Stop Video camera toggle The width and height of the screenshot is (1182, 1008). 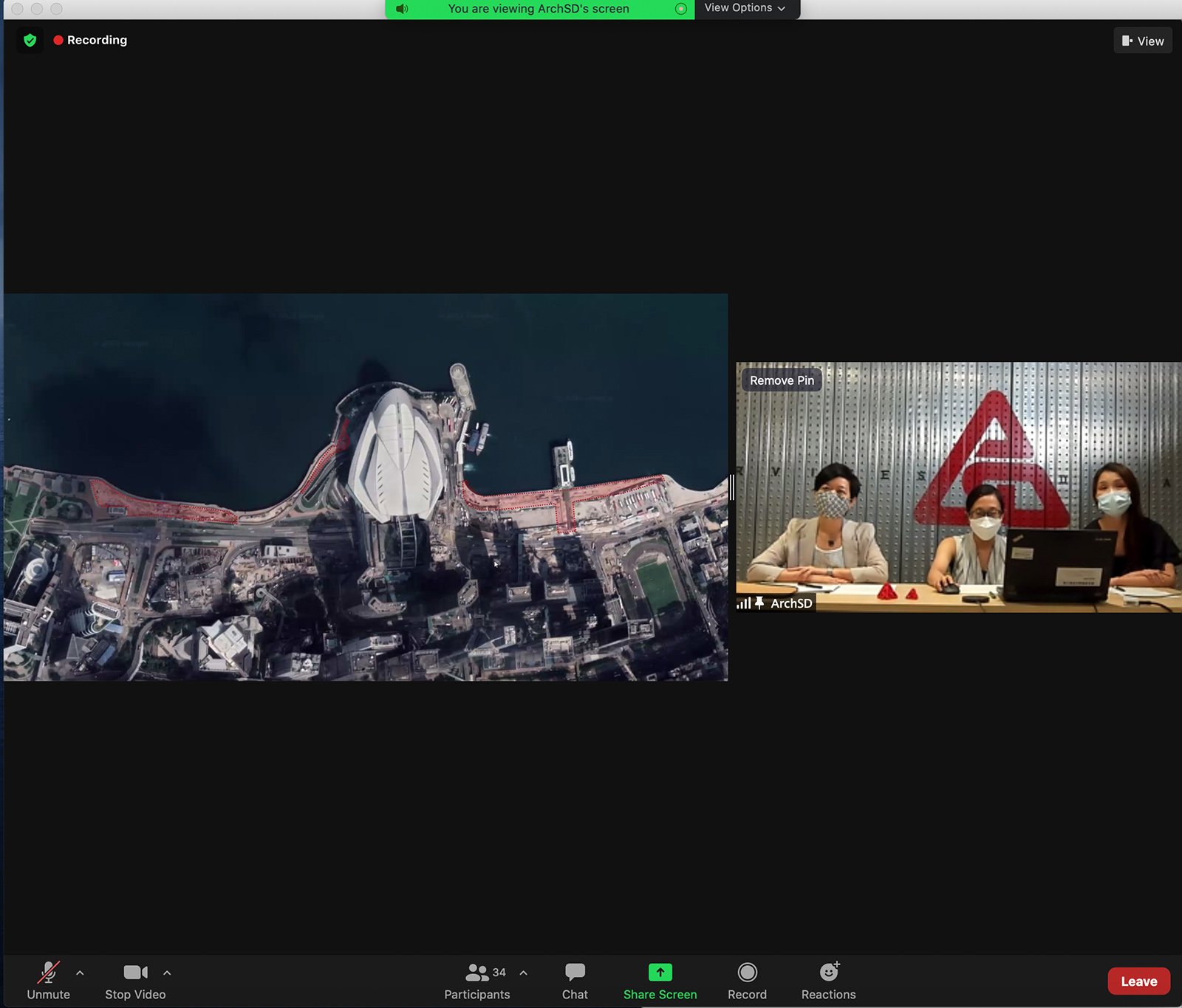tap(135, 981)
